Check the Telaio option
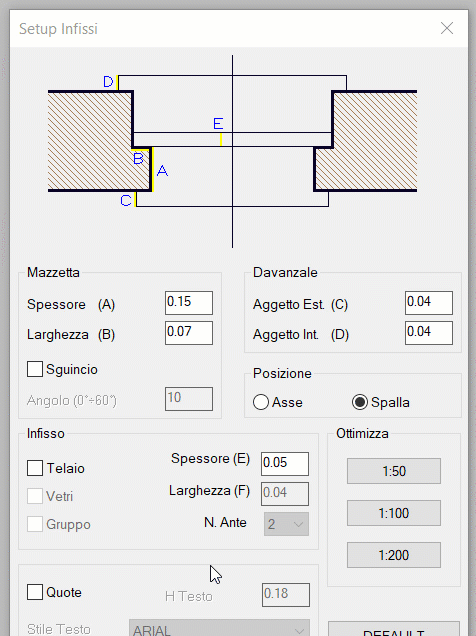Viewport: 476px width, 636px height. point(35,468)
